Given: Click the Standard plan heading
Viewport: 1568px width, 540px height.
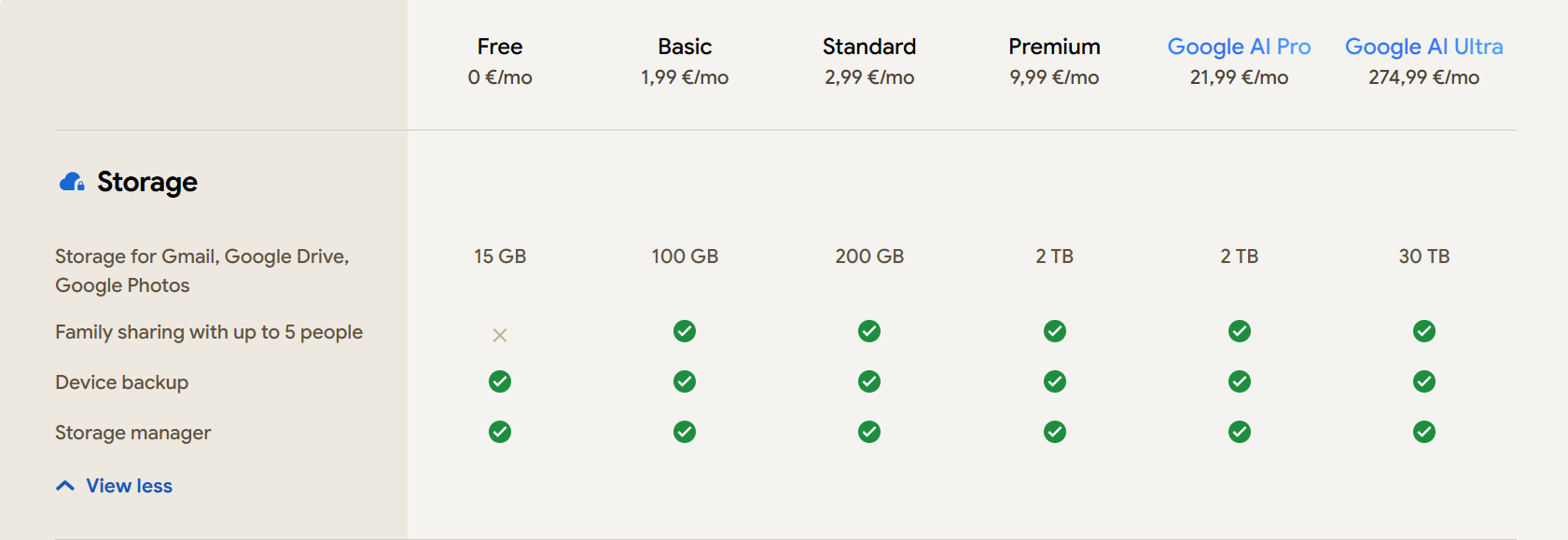Looking at the screenshot, I should click(869, 47).
